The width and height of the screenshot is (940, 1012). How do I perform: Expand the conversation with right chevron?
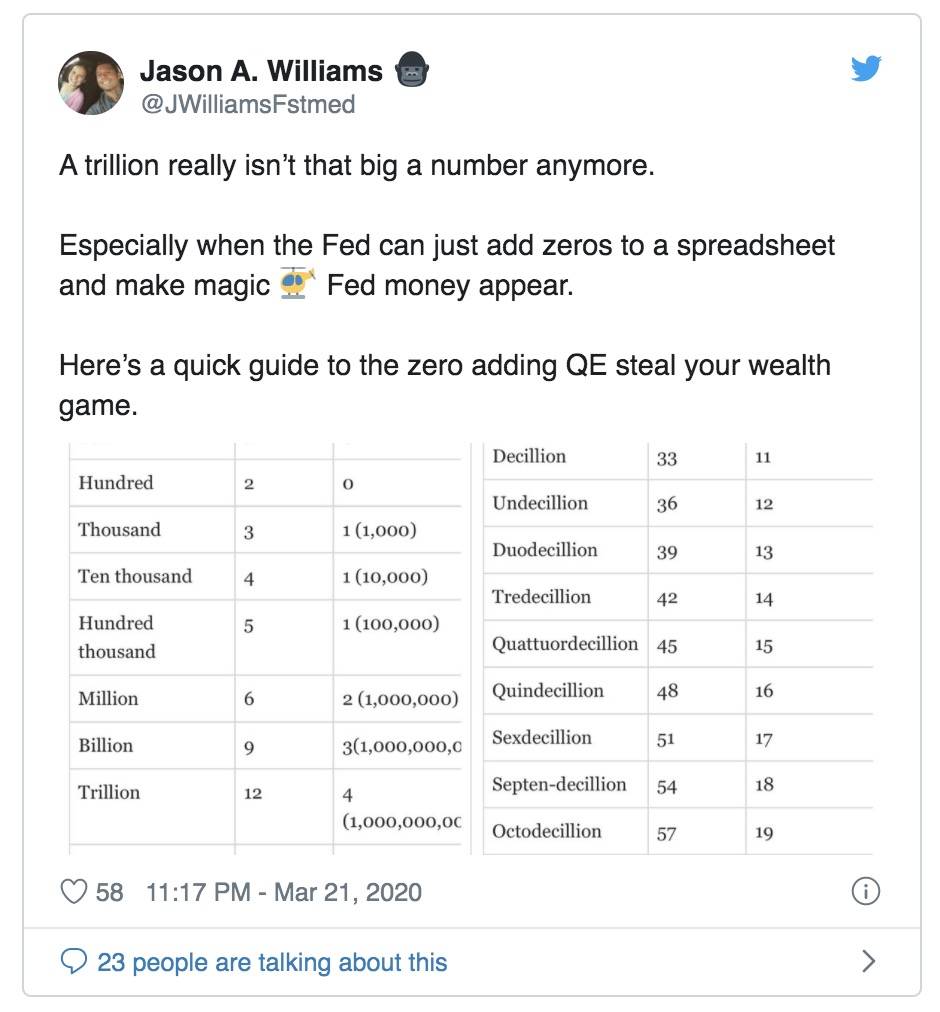(x=869, y=961)
